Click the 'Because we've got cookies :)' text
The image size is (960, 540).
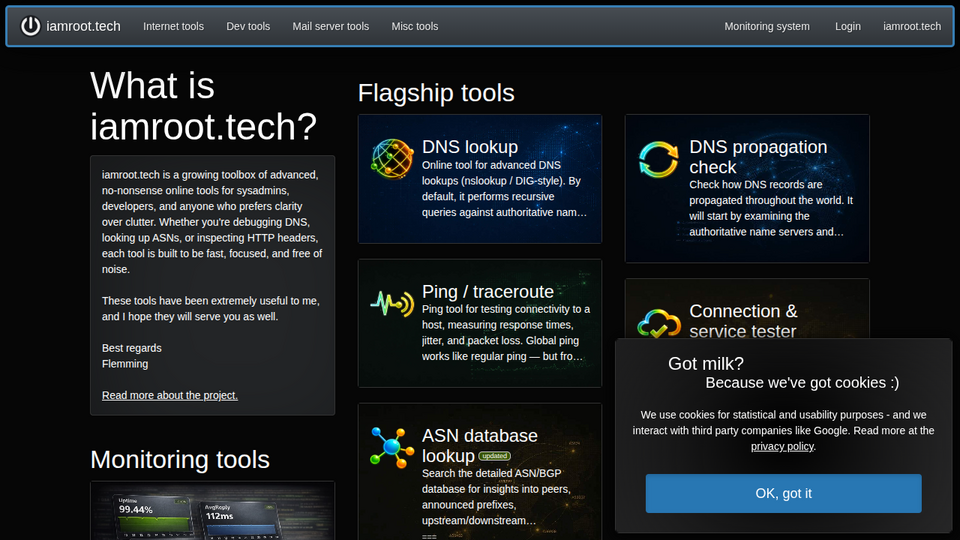point(802,383)
